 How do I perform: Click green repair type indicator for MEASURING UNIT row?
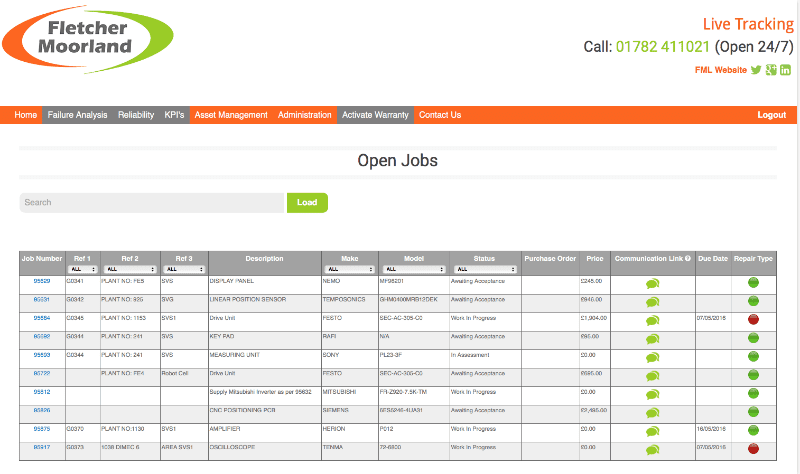coord(753,356)
